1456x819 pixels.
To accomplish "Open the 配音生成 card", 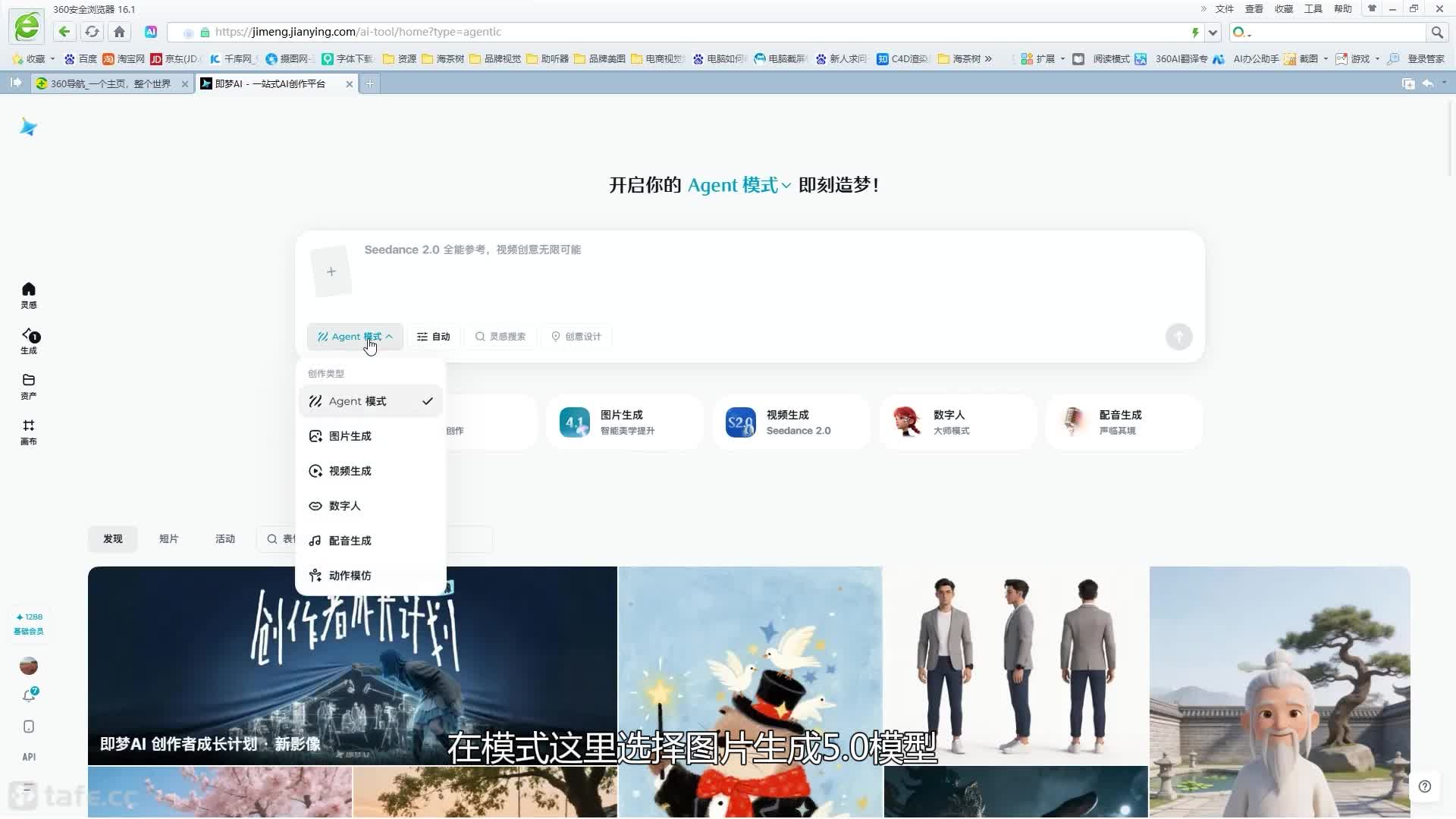I will click(x=1124, y=422).
